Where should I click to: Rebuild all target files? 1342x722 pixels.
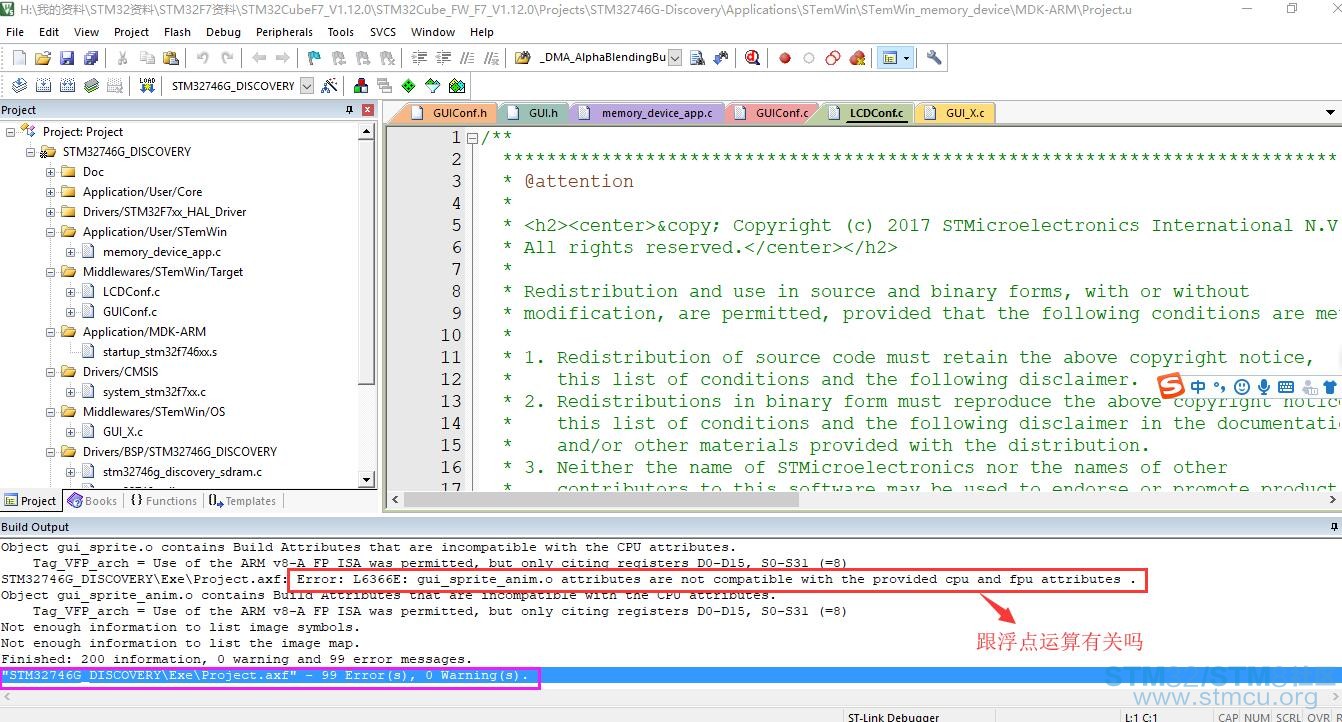click(x=67, y=86)
